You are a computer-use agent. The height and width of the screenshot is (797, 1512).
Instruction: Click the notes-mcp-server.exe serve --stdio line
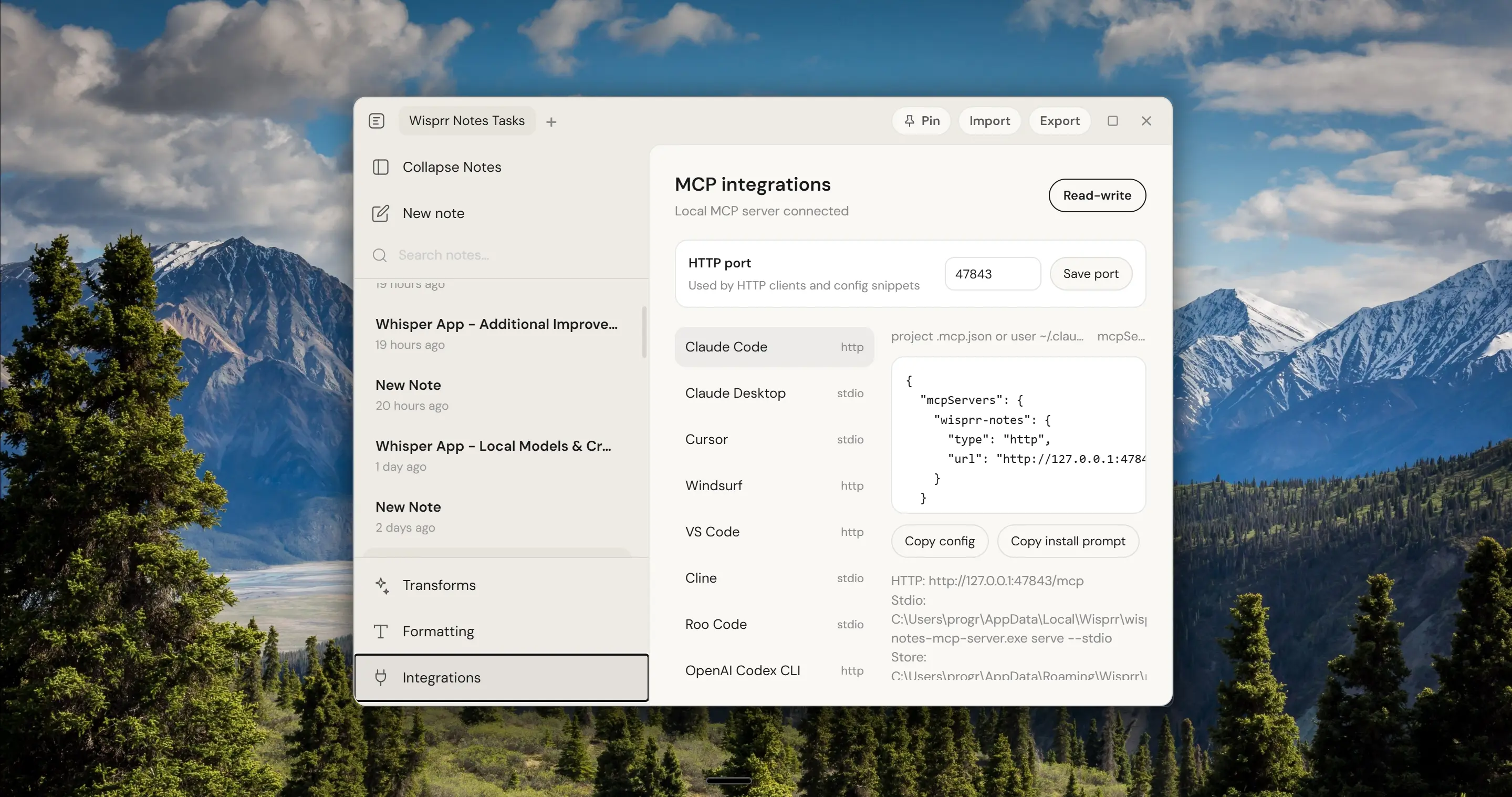point(1002,638)
